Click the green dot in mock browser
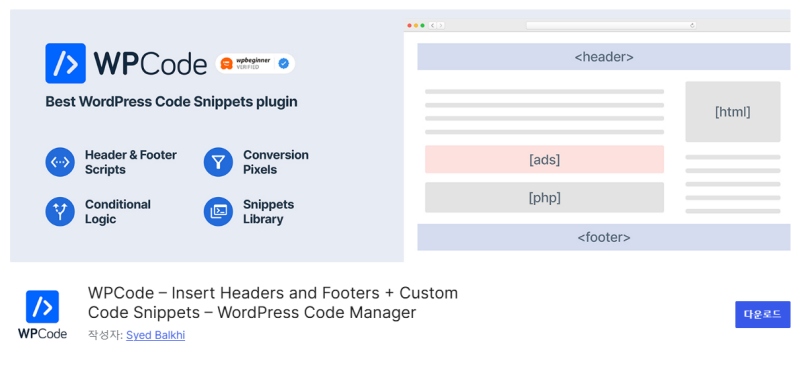800x367 pixels. (x=422, y=25)
